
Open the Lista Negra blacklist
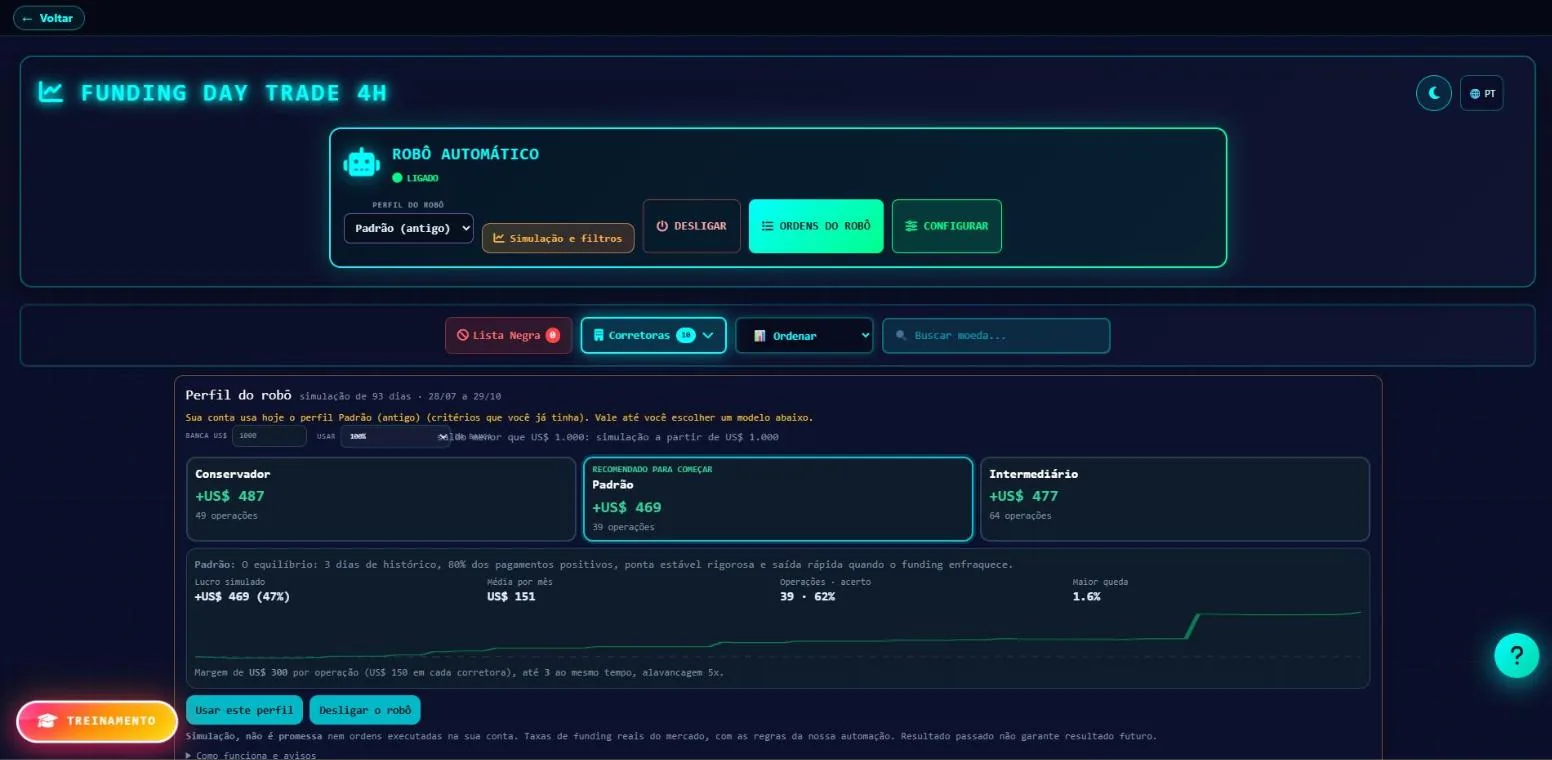(509, 335)
